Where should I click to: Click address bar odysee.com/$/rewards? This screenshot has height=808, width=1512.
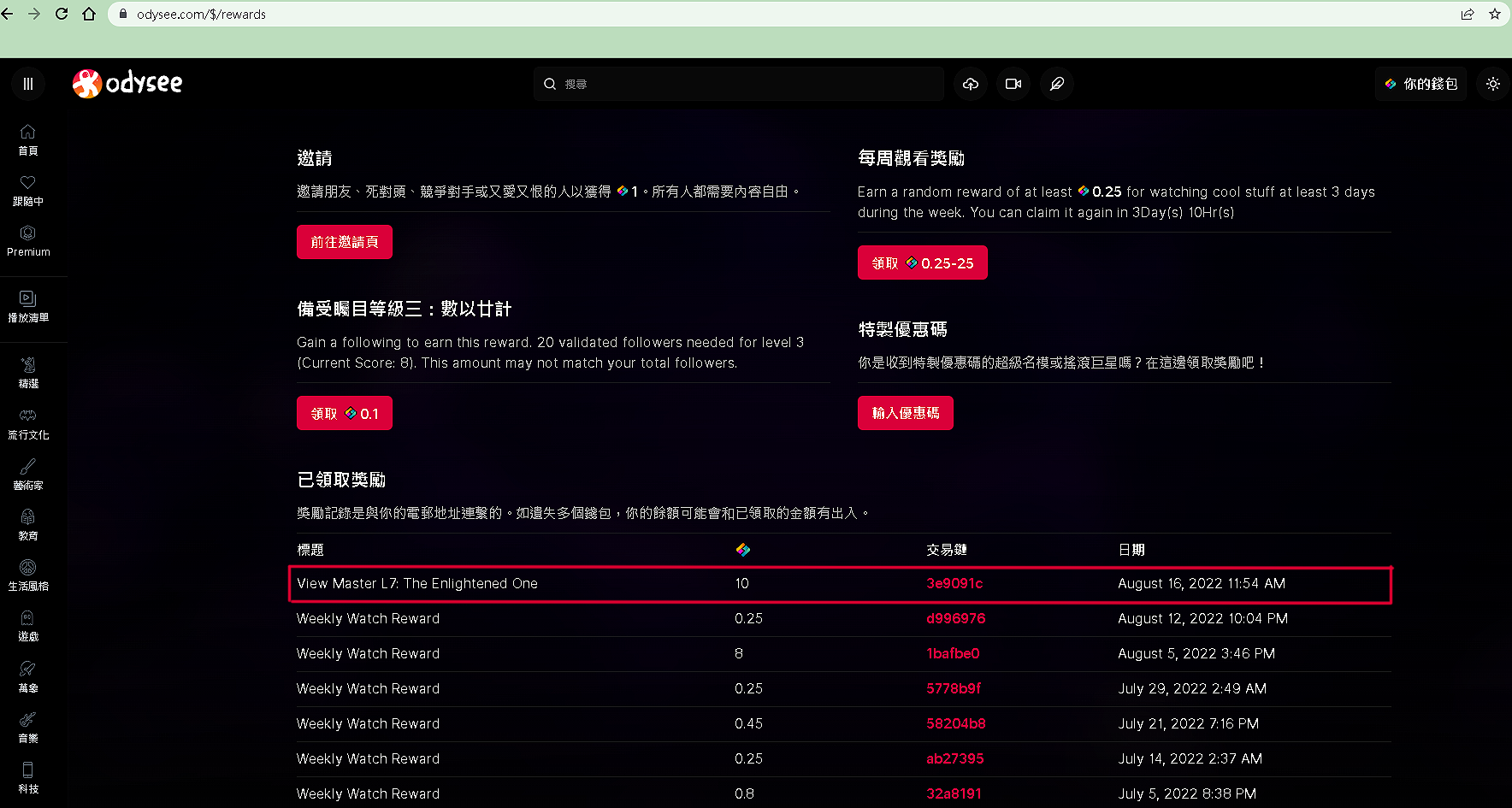(x=201, y=14)
